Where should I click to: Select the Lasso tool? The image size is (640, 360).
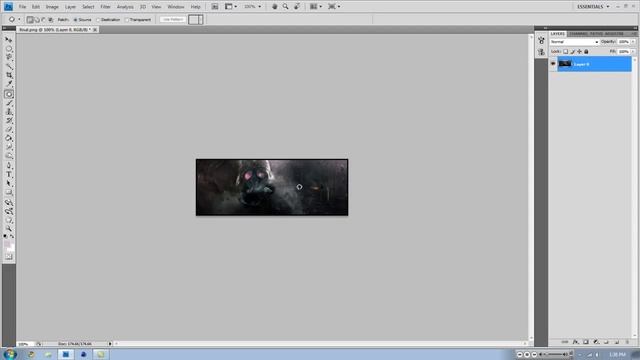[x=9, y=57]
